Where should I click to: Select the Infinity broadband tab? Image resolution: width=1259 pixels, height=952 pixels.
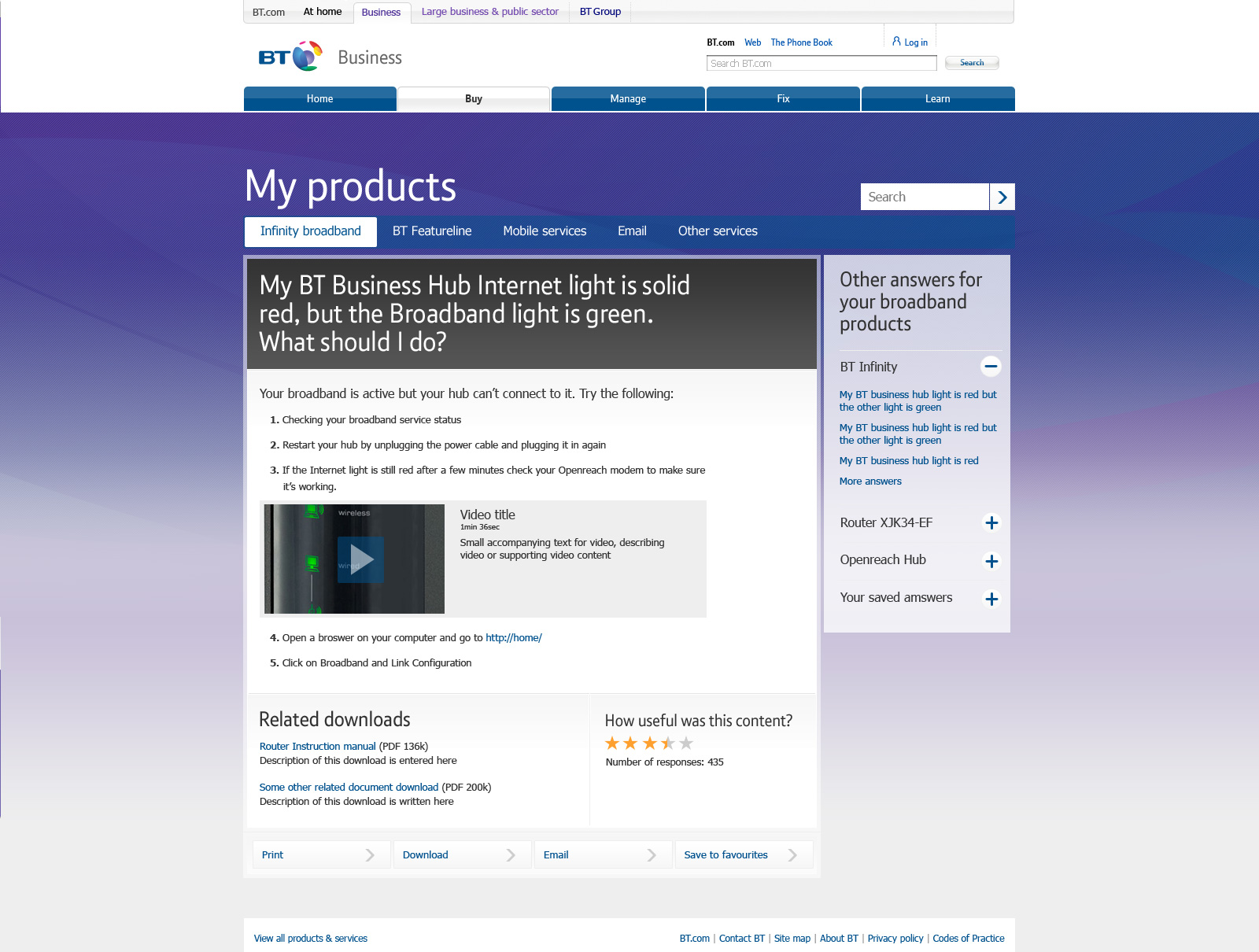[x=311, y=231]
